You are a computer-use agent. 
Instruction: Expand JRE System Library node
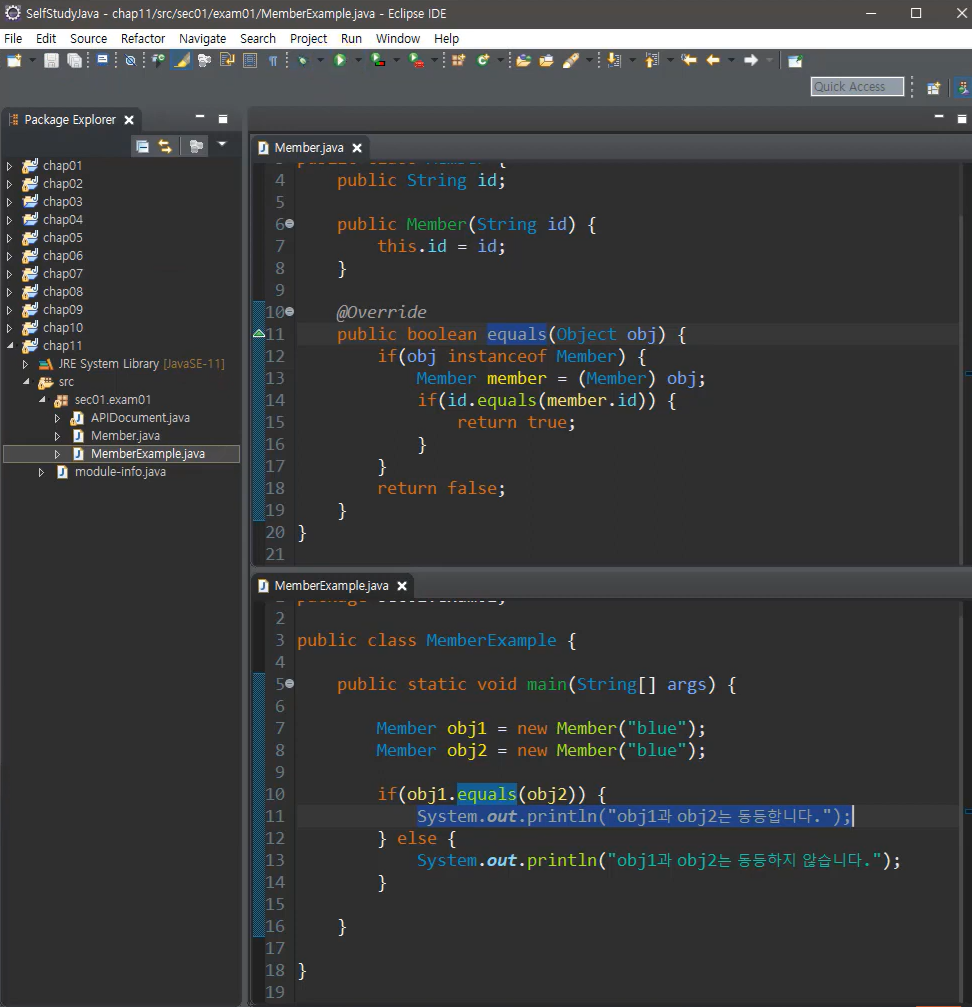click(x=25, y=363)
